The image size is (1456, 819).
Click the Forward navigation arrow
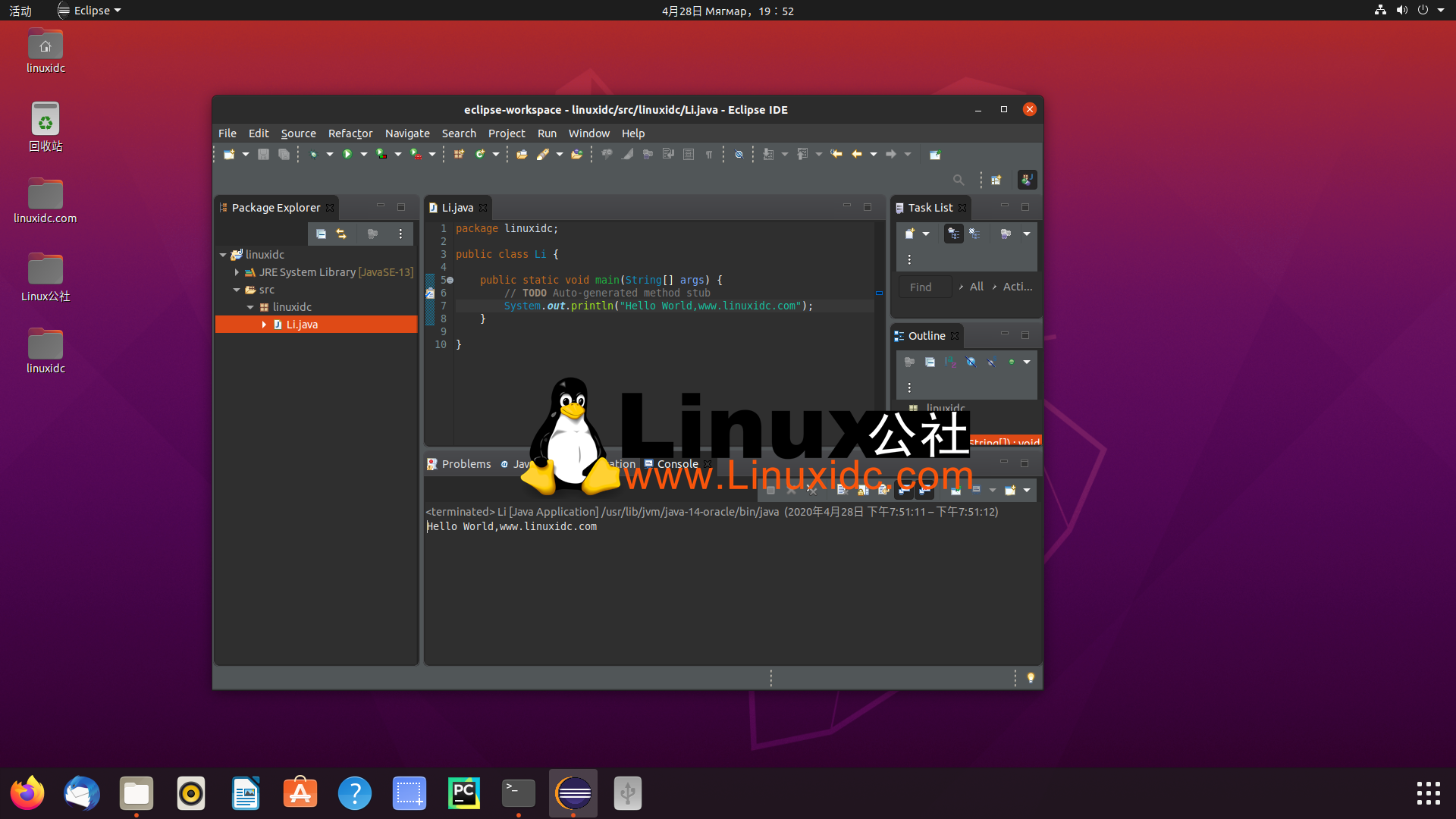(891, 154)
